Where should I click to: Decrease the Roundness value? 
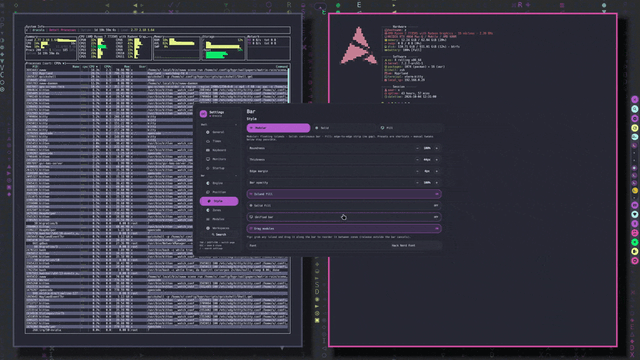coord(417,148)
